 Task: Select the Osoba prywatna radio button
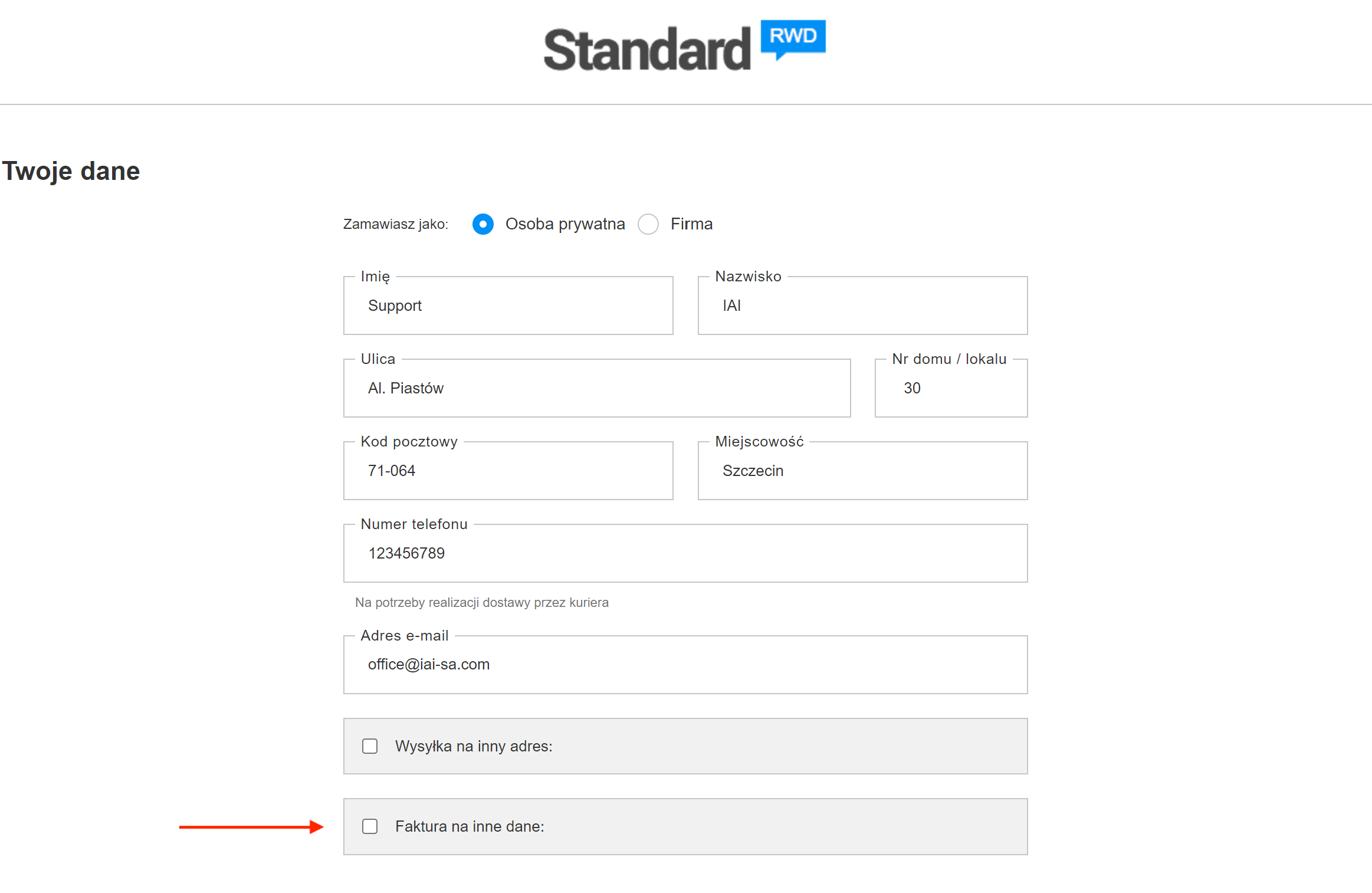point(483,224)
